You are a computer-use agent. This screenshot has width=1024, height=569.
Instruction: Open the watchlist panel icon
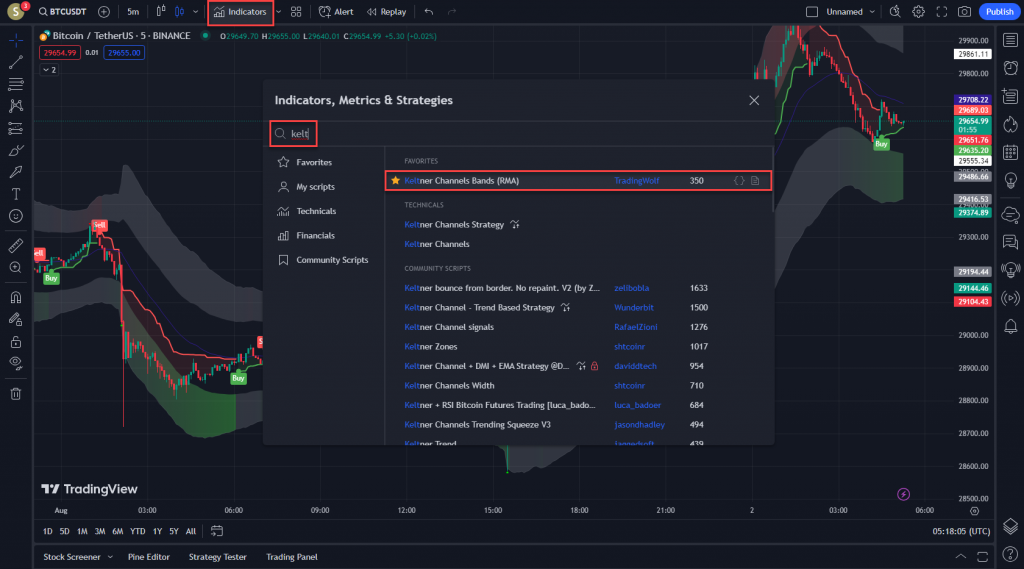(1010, 41)
